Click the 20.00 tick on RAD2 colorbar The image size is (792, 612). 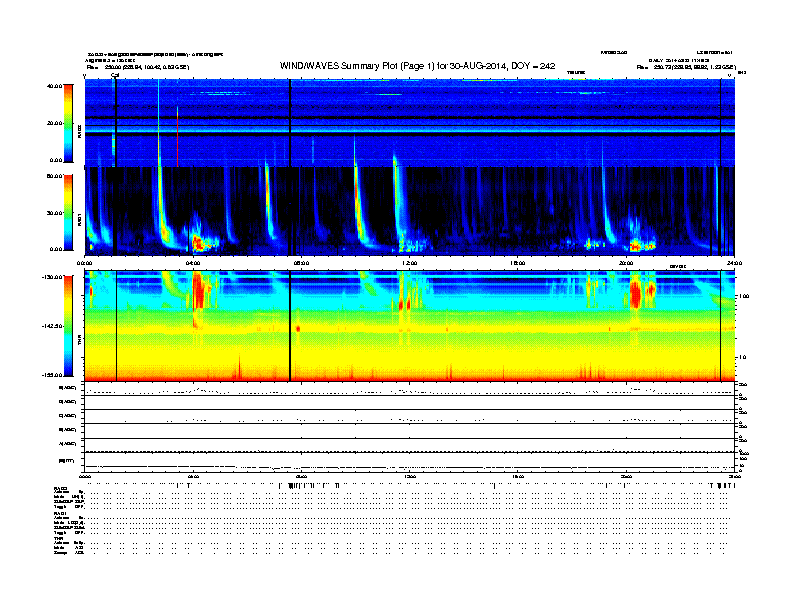(54, 123)
